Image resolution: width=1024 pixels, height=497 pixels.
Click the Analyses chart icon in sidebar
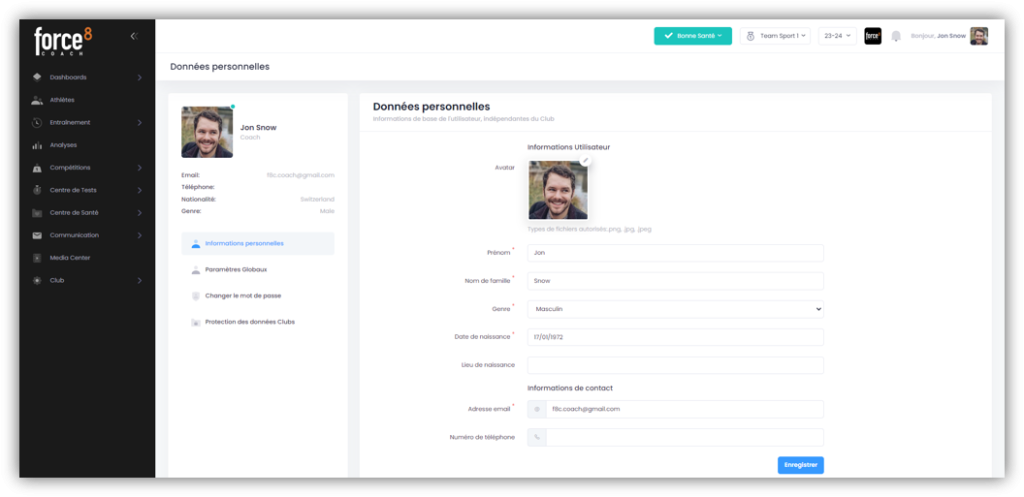37,145
